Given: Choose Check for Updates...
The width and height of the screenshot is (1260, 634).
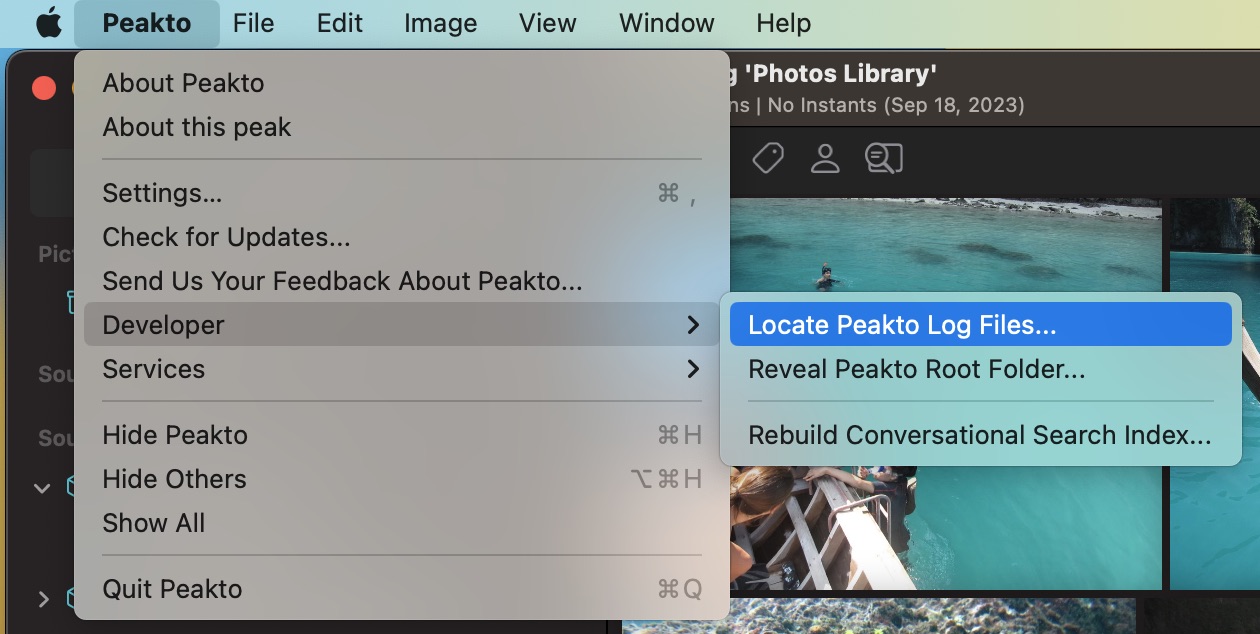Looking at the screenshot, I should click(401, 237).
